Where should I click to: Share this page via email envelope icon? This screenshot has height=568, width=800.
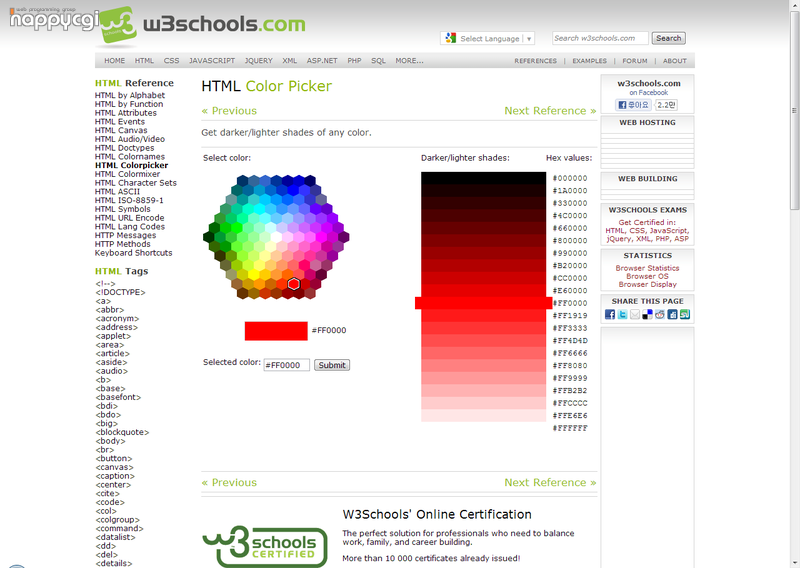coord(635,314)
